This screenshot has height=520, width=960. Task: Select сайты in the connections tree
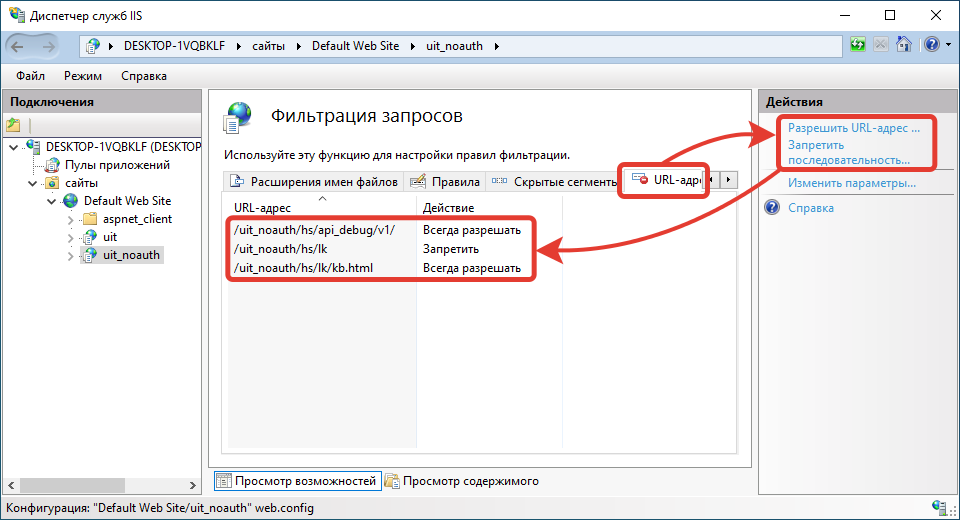point(81,183)
